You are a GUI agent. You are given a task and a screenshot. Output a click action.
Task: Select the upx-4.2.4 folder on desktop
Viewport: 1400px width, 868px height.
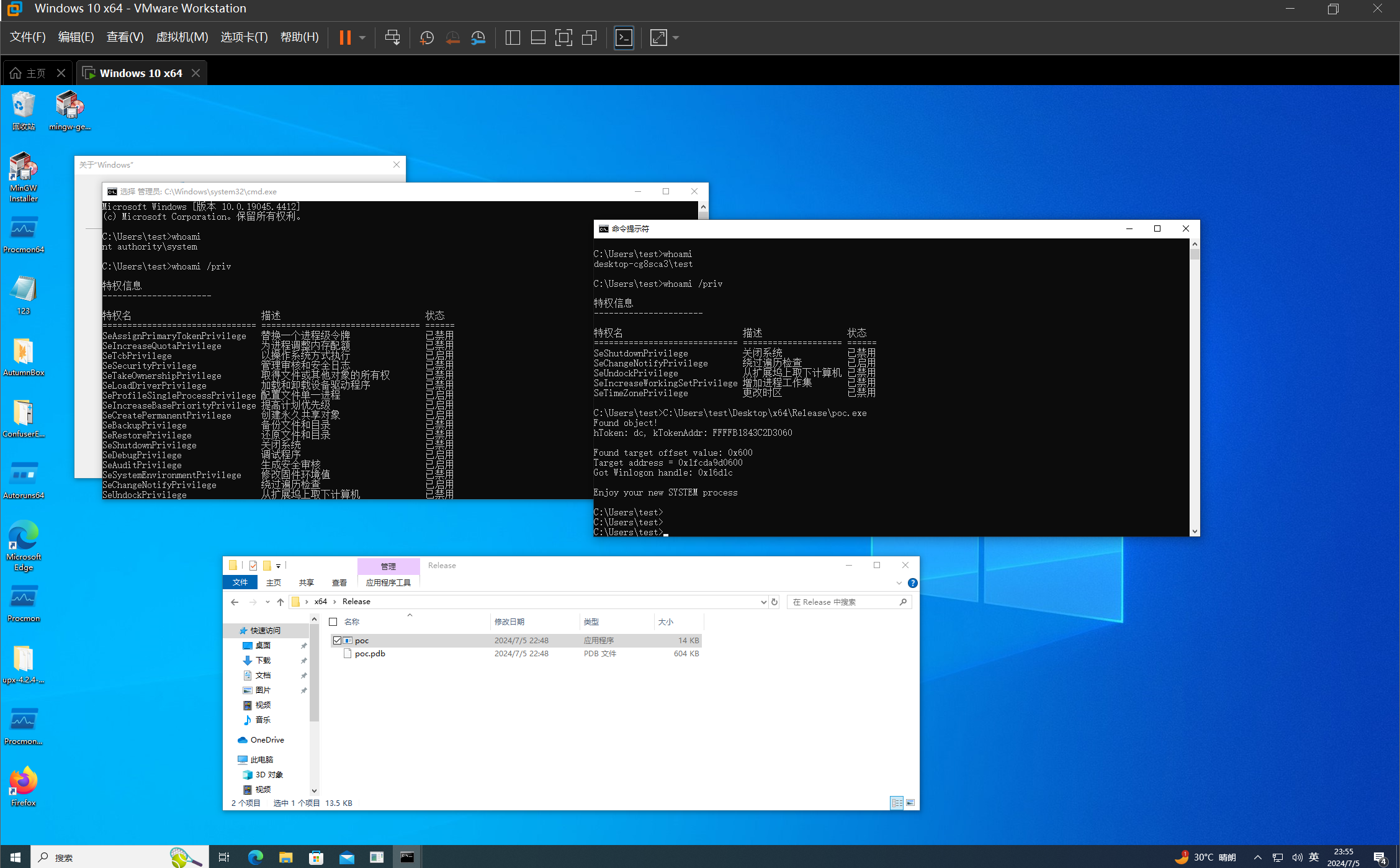click(x=24, y=664)
